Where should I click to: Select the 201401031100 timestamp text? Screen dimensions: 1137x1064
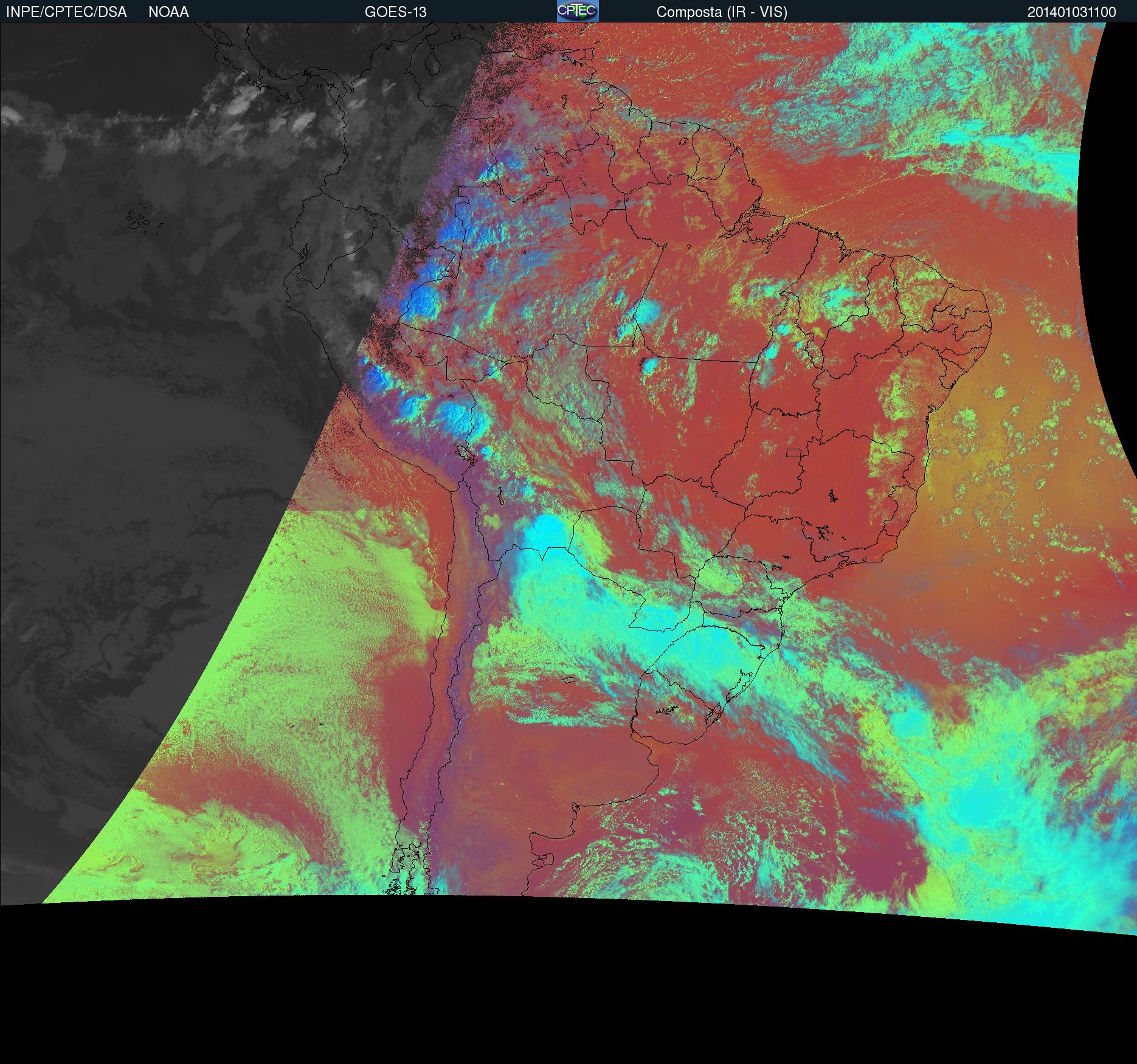coord(1071,12)
